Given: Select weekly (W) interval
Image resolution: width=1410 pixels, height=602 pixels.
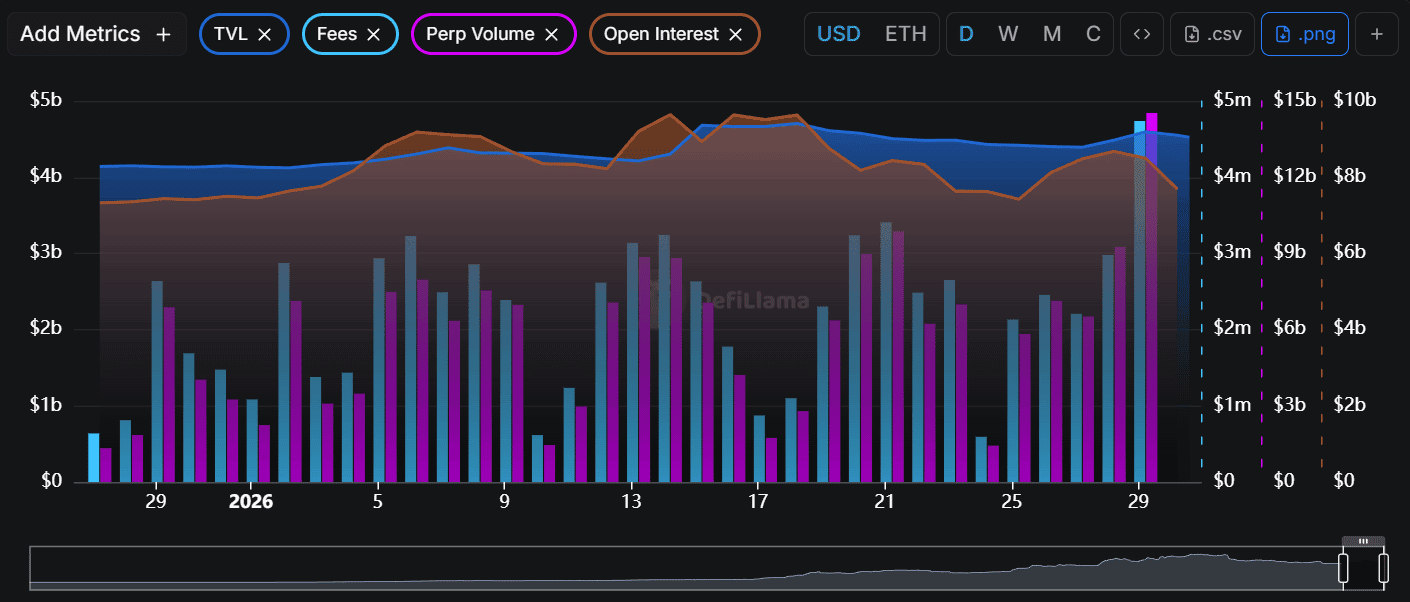Looking at the screenshot, I should click(x=1008, y=34).
